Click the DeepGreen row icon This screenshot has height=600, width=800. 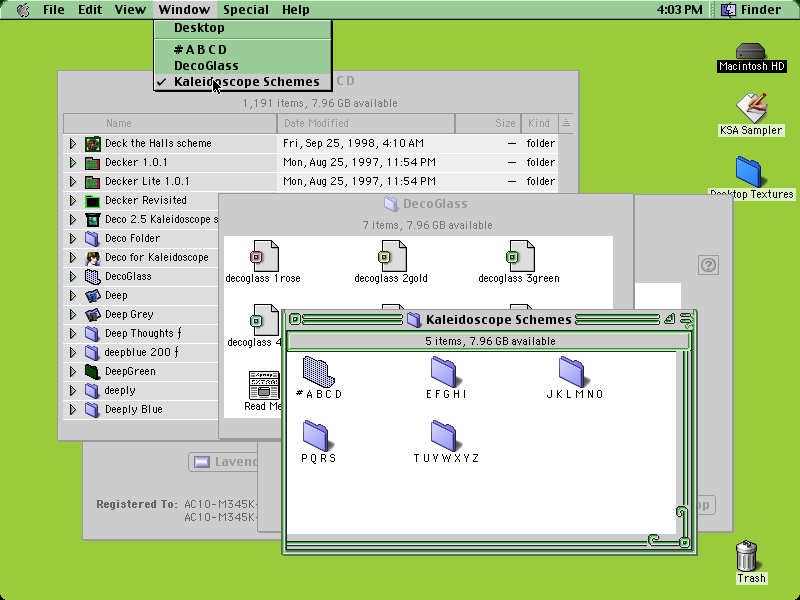(x=92, y=372)
